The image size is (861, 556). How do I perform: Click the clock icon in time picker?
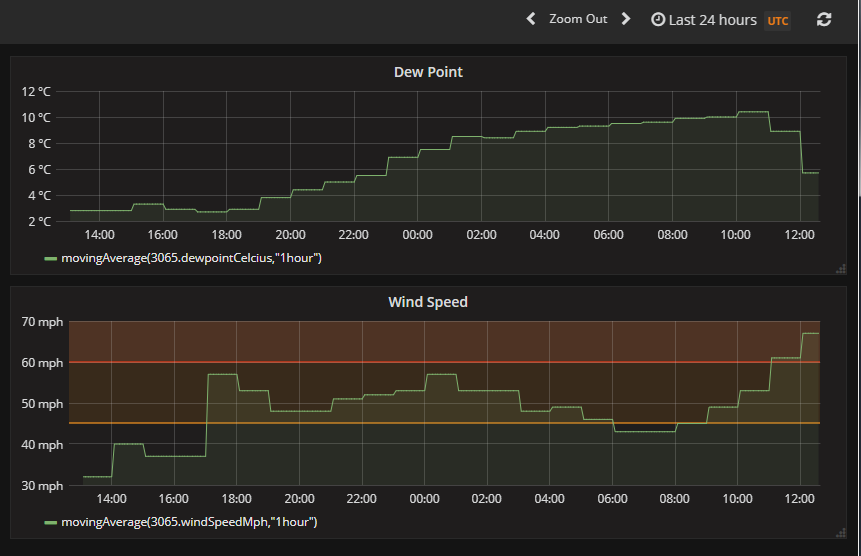point(658,20)
